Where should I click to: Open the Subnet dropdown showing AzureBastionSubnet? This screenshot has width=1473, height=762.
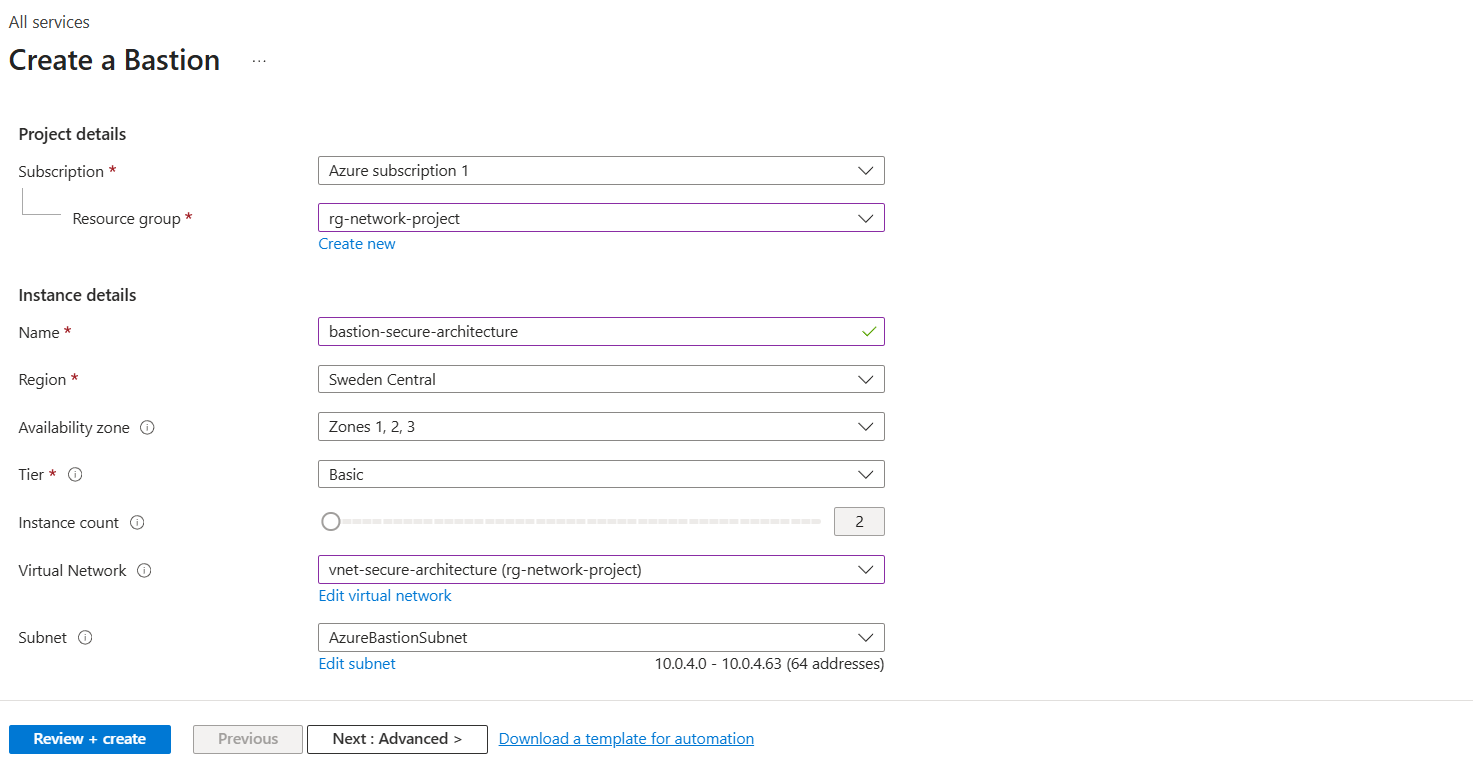coord(601,637)
